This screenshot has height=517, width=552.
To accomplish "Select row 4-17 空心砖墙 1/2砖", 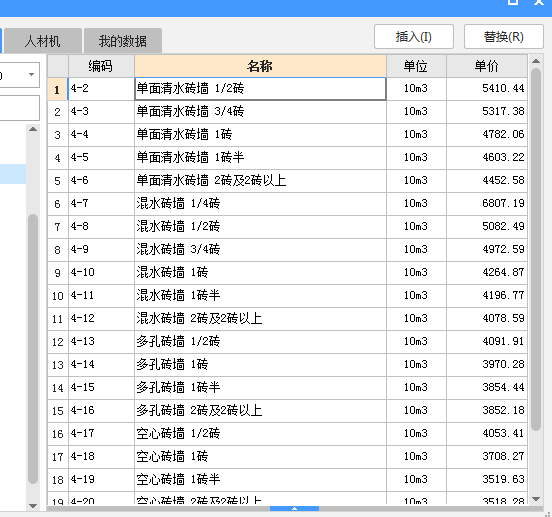I will pyautogui.click(x=287, y=433).
